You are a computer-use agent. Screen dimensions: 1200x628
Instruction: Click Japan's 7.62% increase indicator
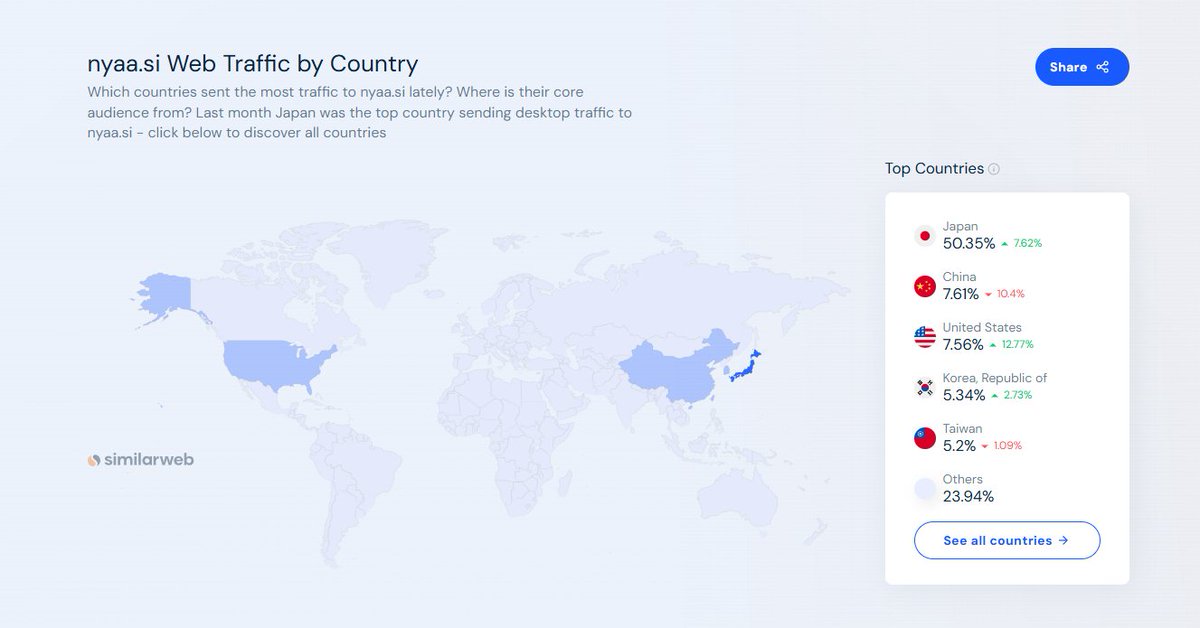1021,244
